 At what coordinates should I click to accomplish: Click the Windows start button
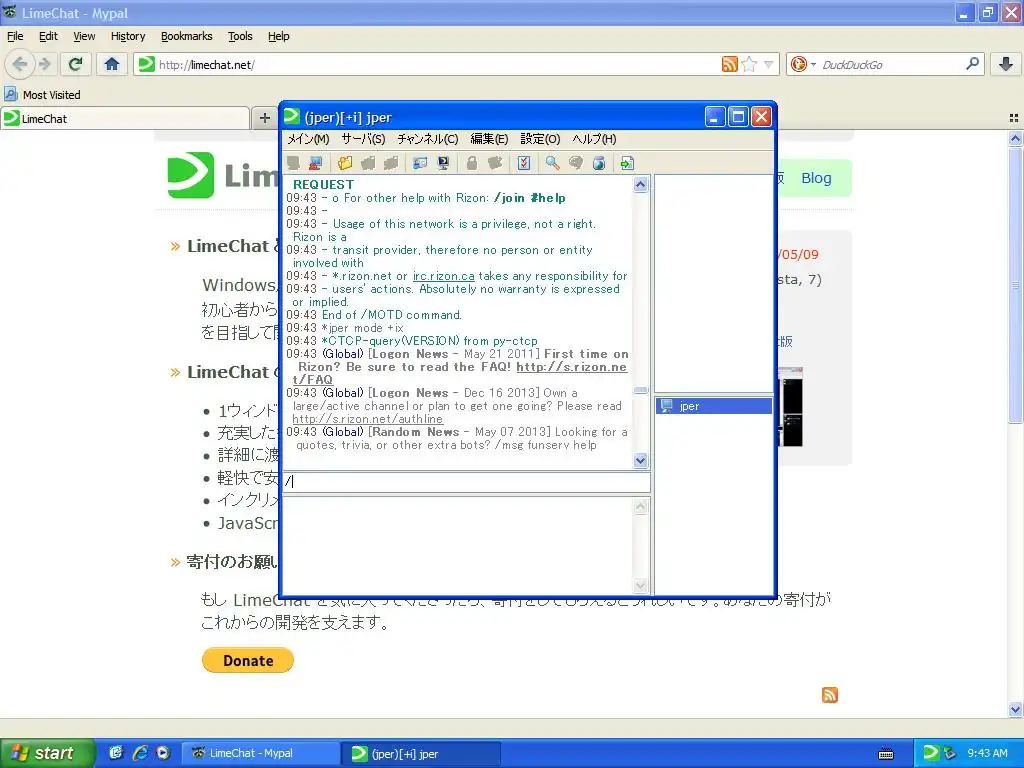pyautogui.click(x=48, y=753)
